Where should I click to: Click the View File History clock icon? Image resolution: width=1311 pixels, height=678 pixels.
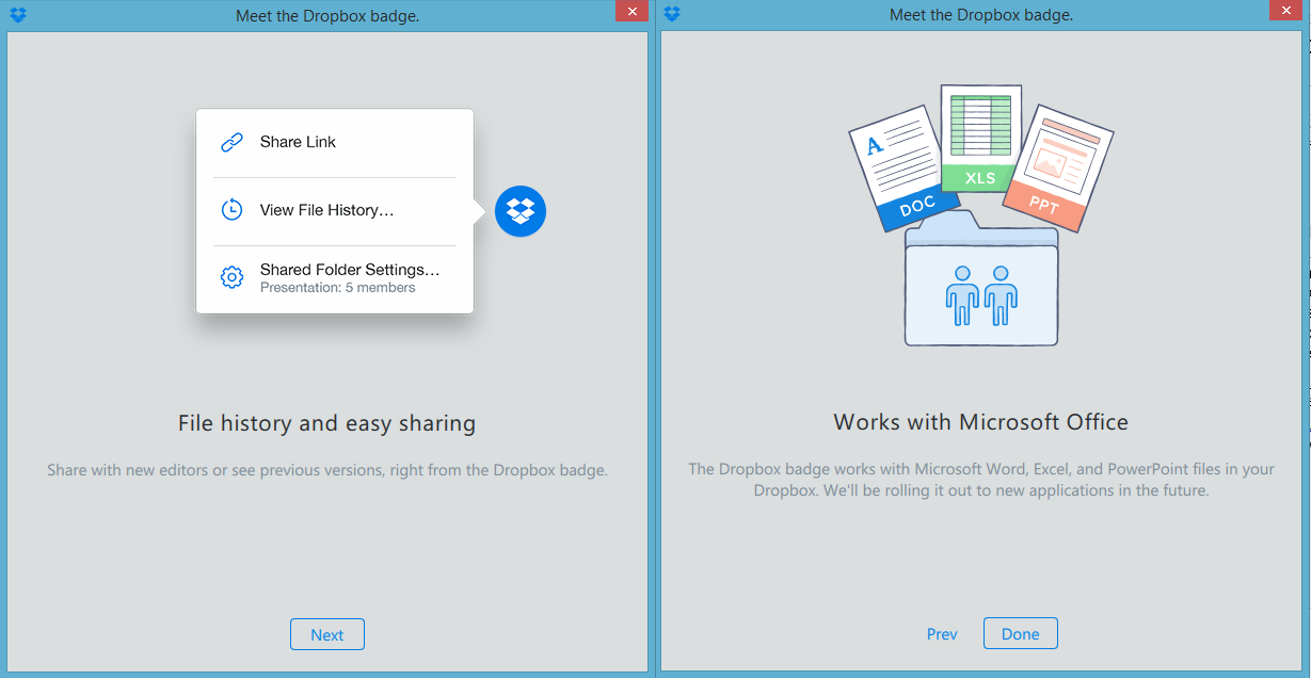232,210
